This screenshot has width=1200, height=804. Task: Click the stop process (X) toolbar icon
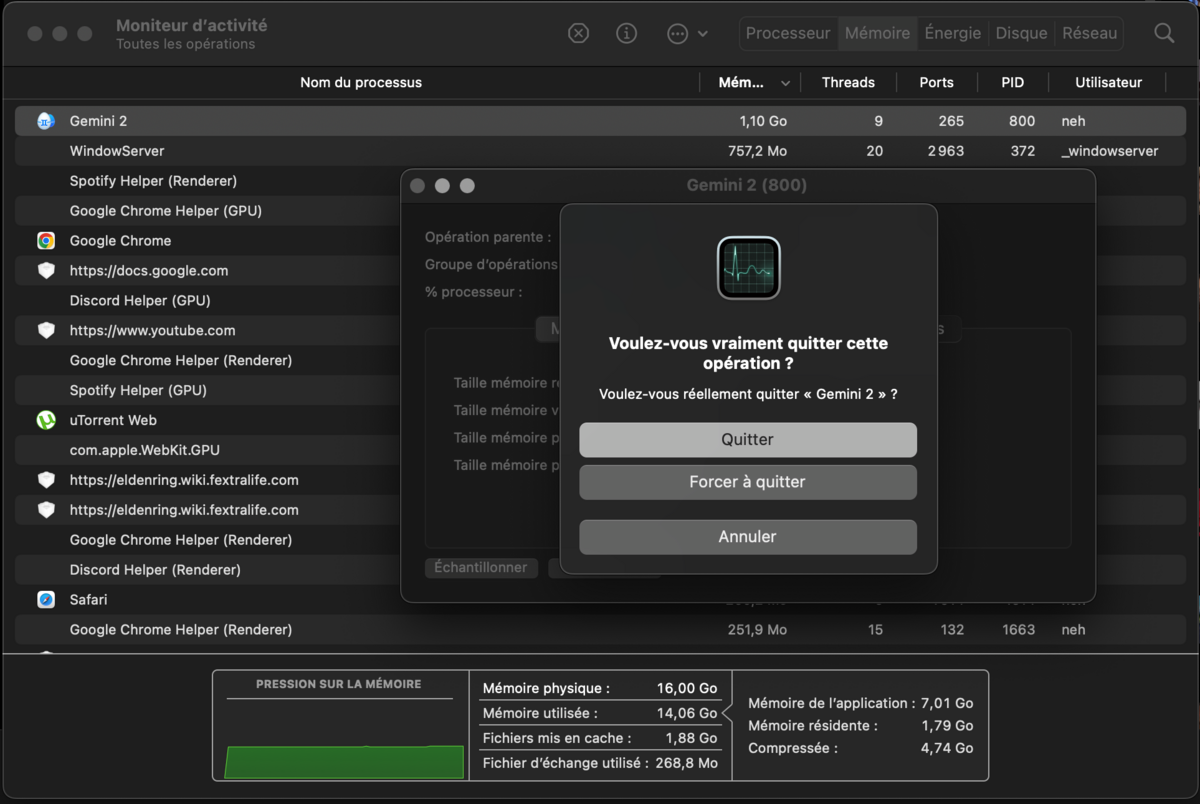point(578,33)
